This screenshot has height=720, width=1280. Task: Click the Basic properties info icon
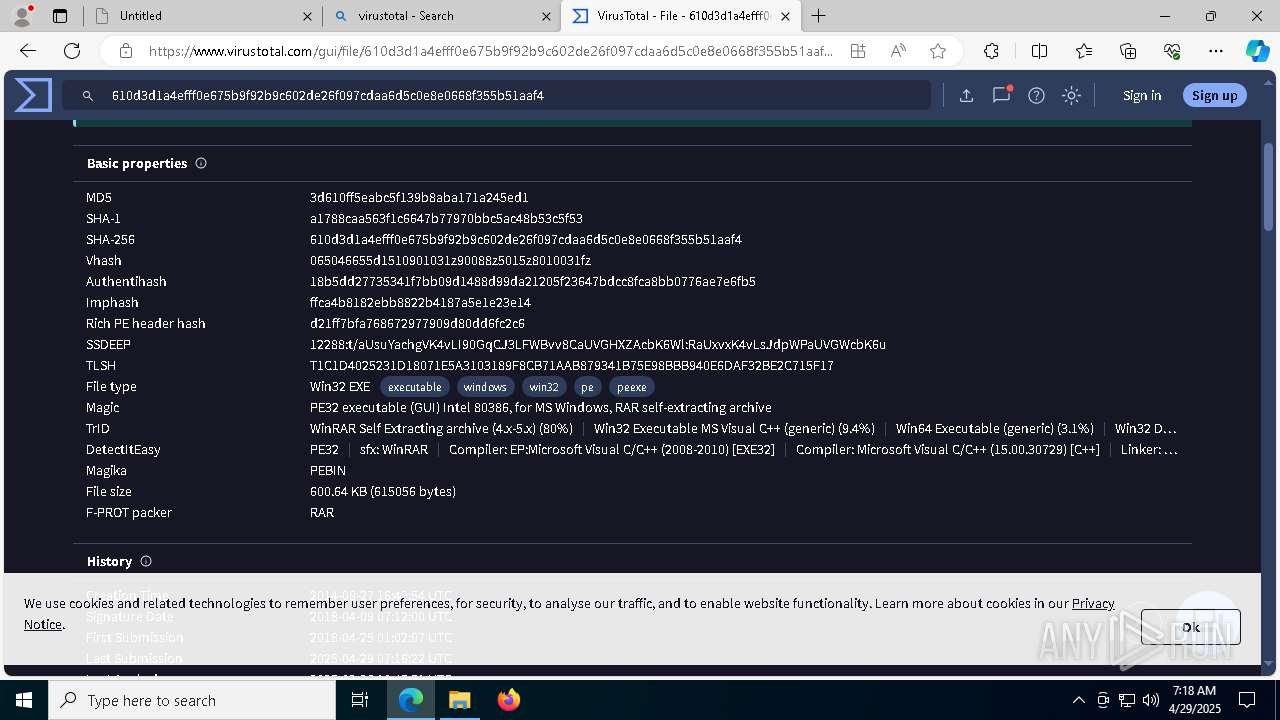(x=201, y=163)
